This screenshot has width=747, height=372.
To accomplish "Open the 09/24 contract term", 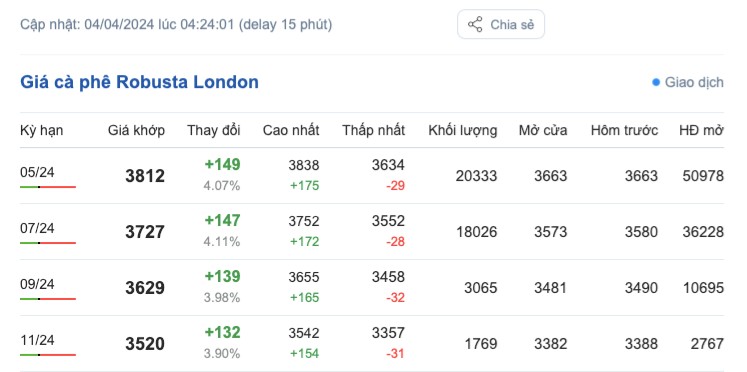I will tap(37, 284).
